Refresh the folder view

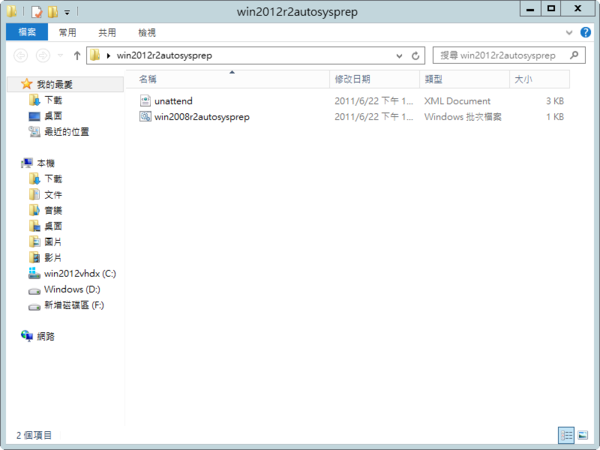(x=416, y=56)
